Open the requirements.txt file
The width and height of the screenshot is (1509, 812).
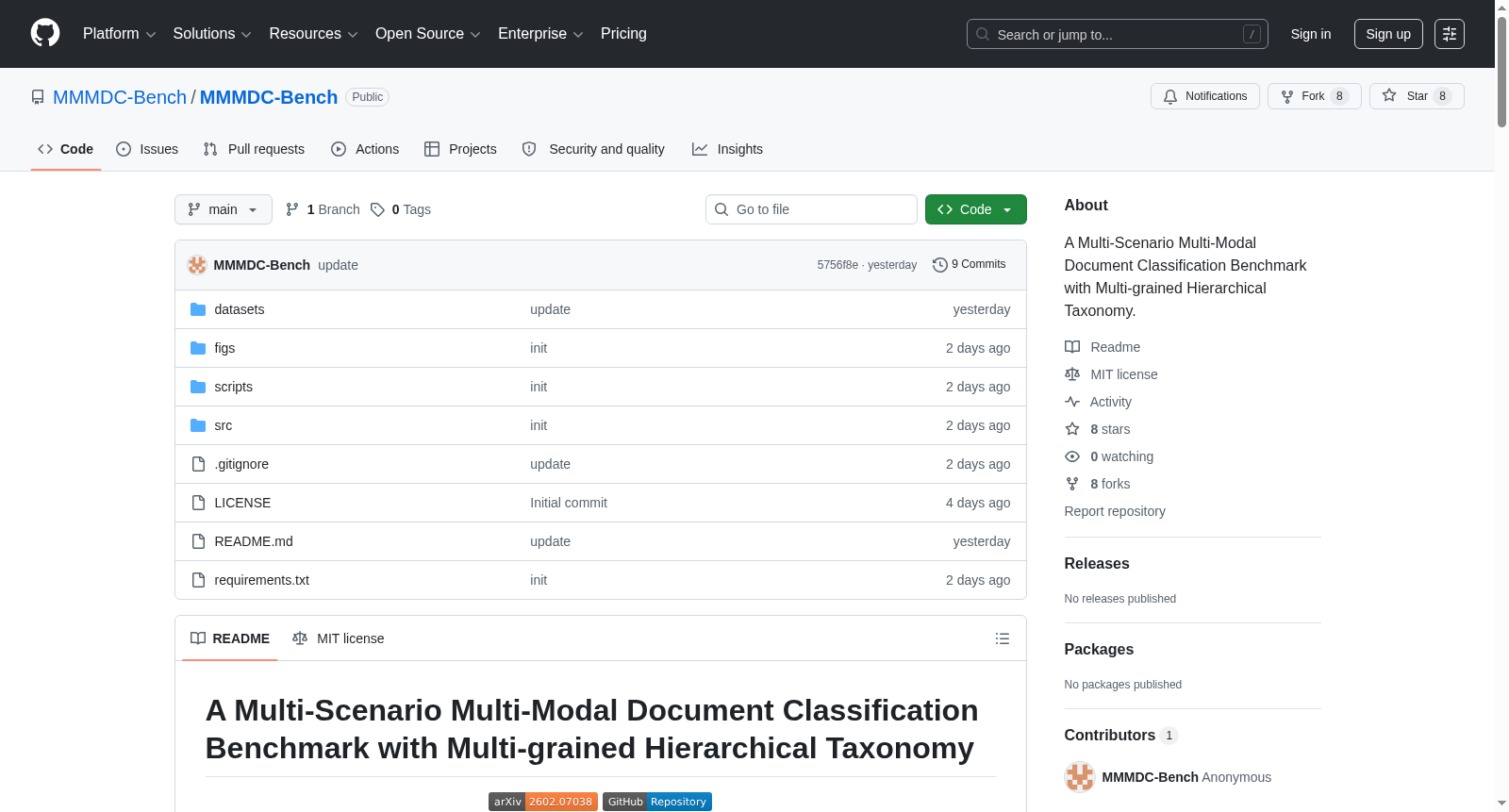pos(261,580)
